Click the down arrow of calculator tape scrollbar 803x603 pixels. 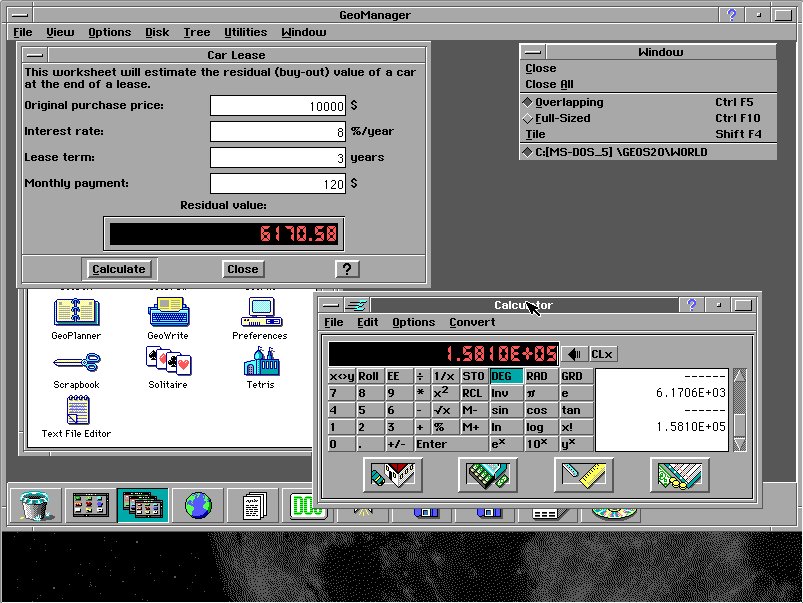click(739, 444)
